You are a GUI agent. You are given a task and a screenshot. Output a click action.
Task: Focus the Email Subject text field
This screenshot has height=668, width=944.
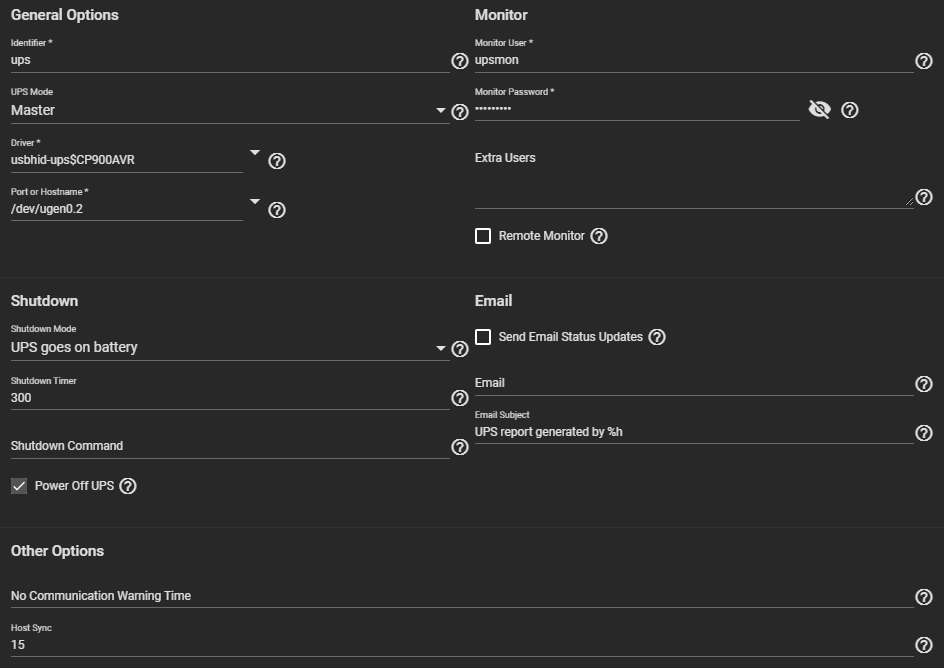click(693, 433)
